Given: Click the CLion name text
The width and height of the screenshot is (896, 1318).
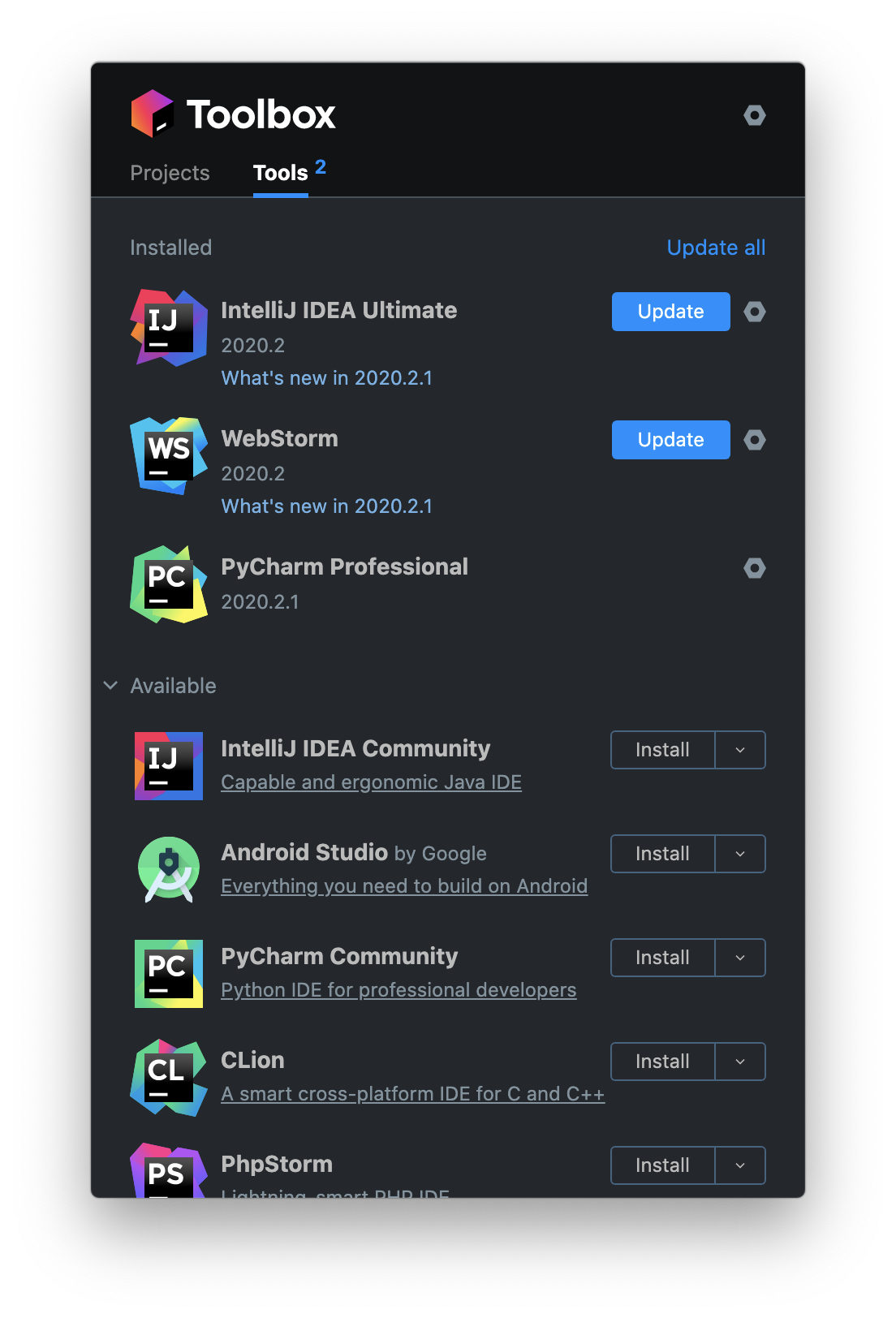Looking at the screenshot, I should (253, 1060).
